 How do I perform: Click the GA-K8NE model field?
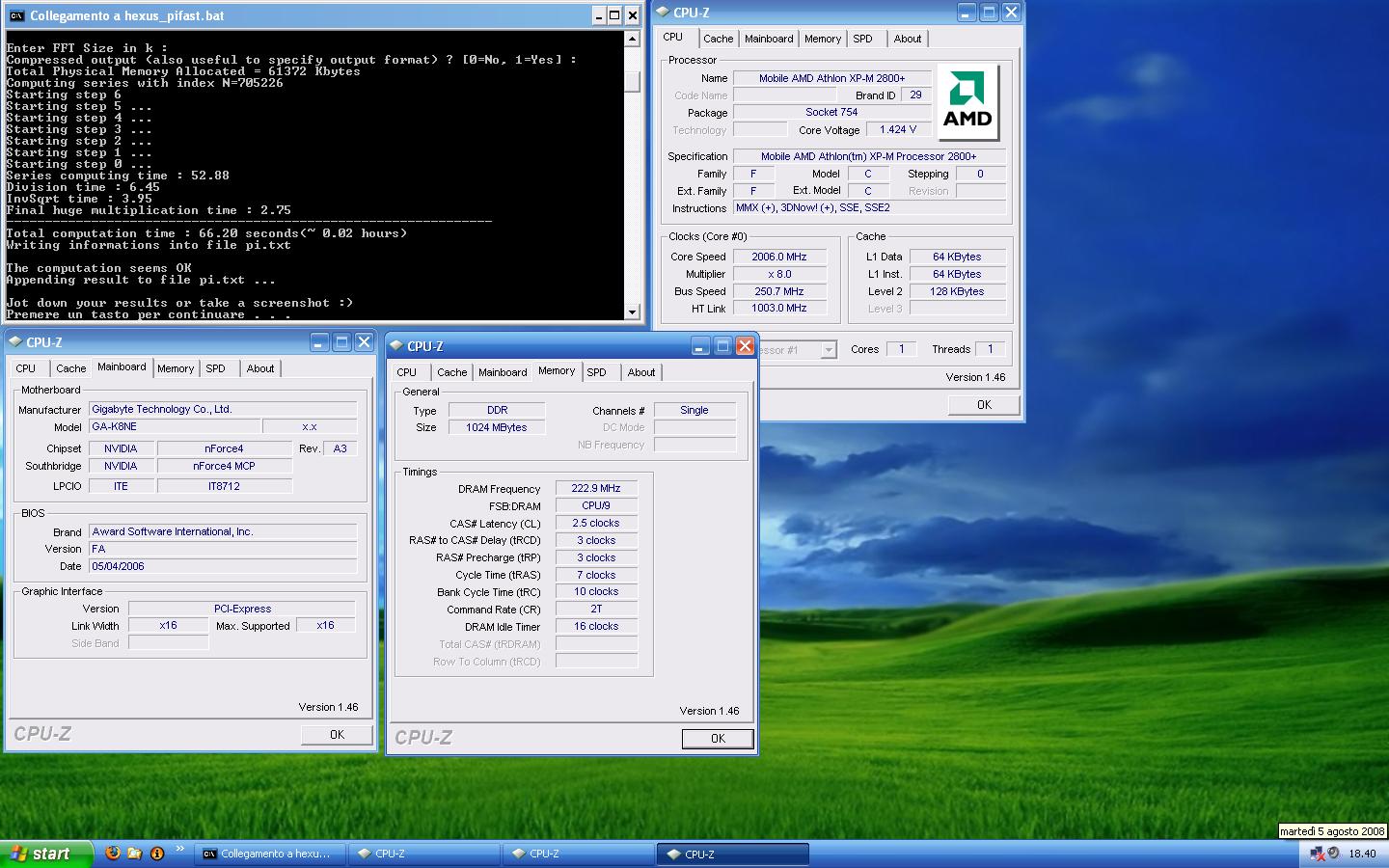(x=175, y=426)
